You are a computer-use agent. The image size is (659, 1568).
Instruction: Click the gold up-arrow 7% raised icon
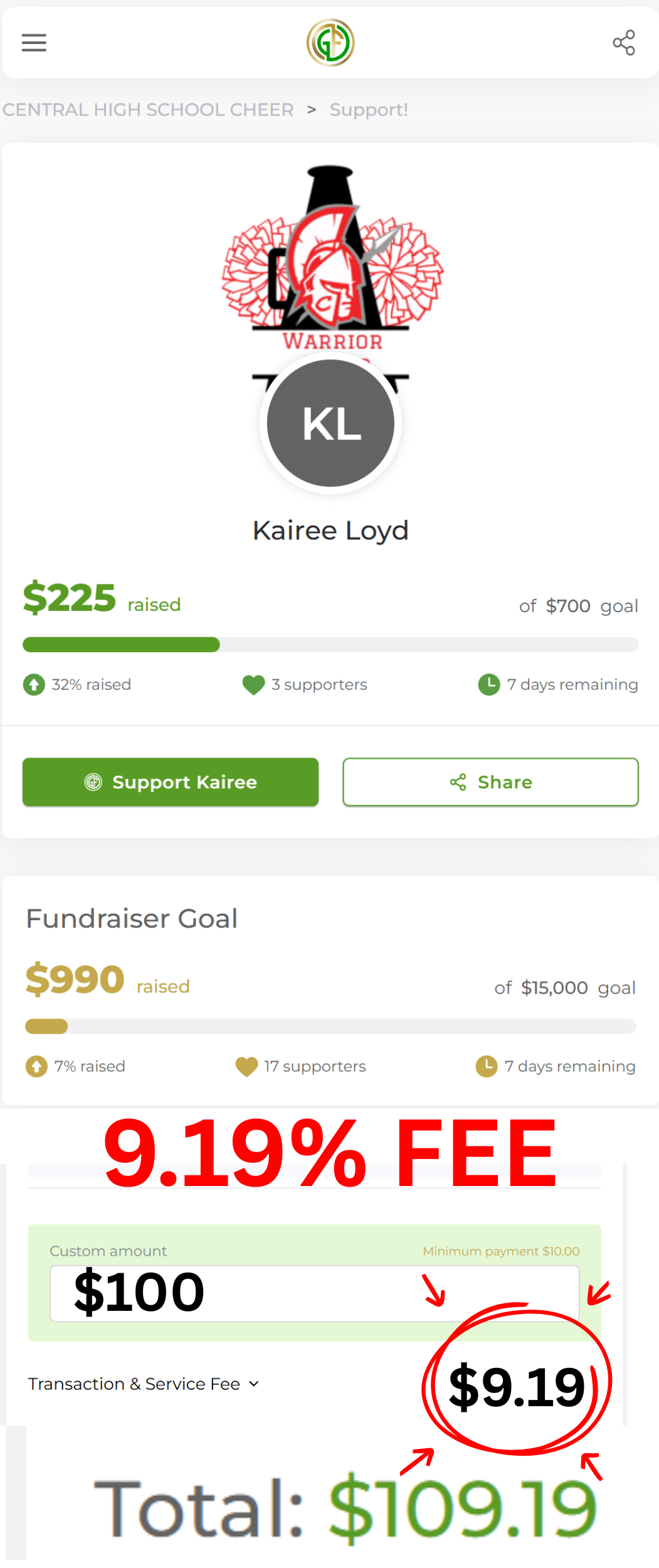pos(36,1066)
